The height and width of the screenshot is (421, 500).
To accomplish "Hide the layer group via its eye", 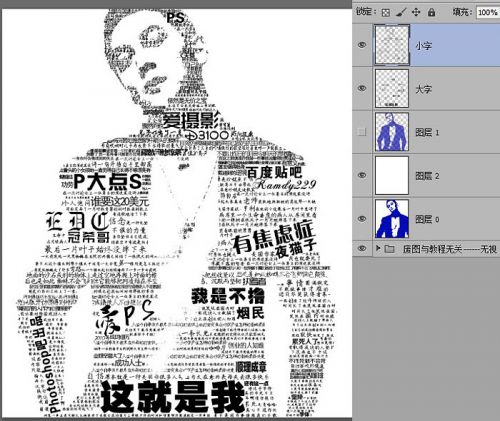I will point(362,249).
